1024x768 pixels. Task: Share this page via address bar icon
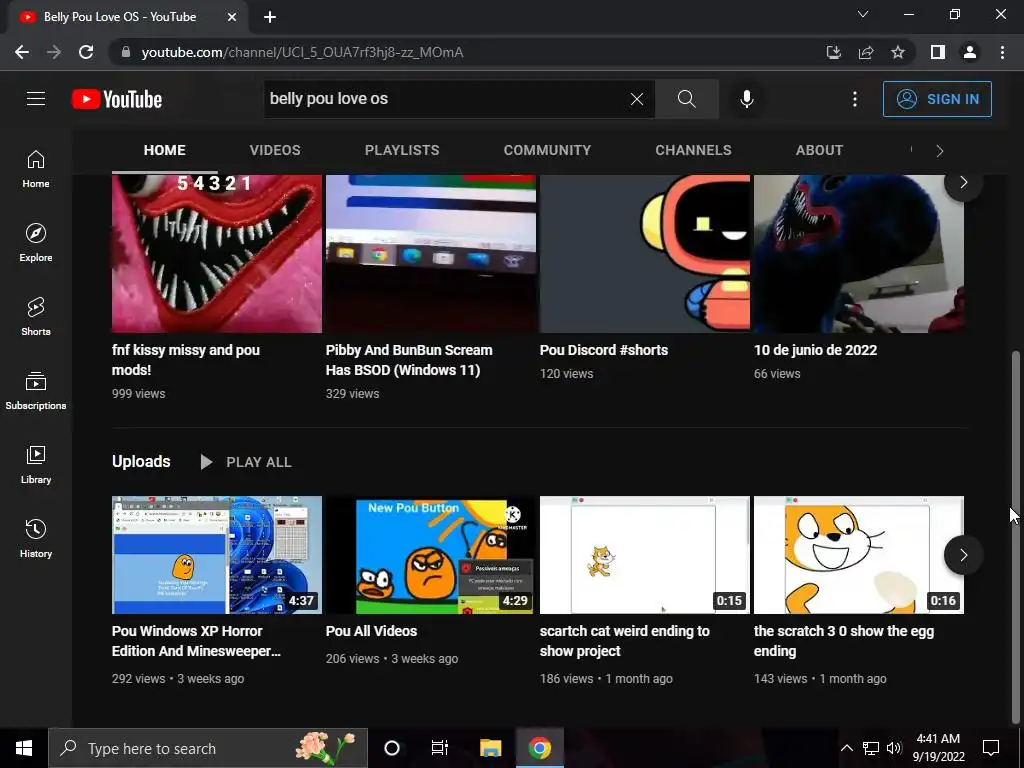pos(866,52)
